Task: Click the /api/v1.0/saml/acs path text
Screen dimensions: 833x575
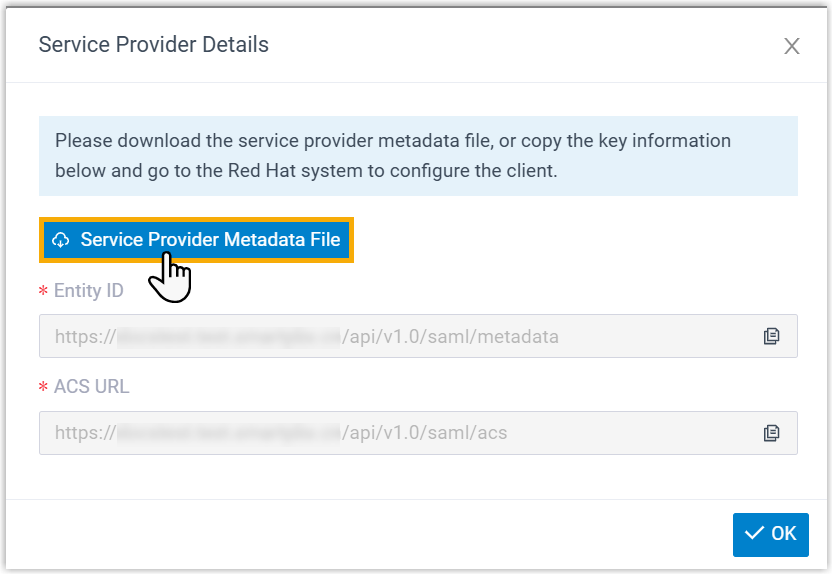Action: coord(424,433)
